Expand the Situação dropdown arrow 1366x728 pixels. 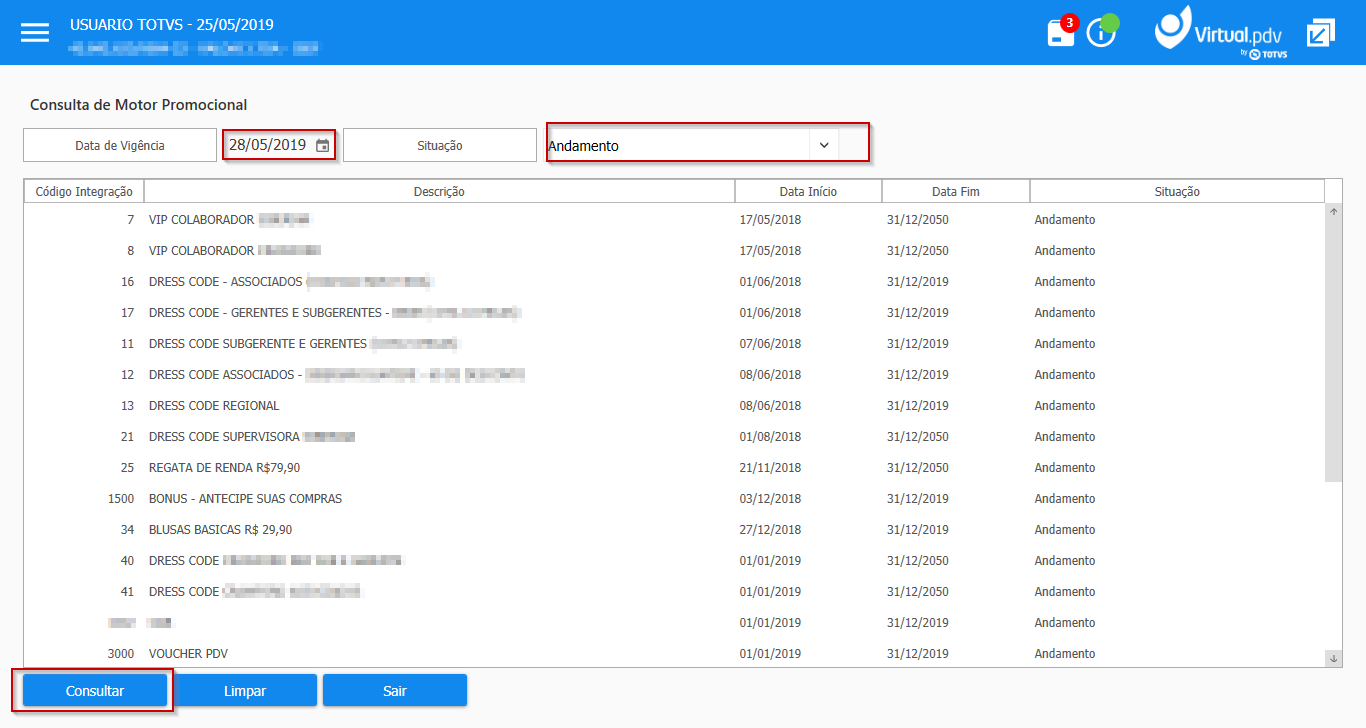[x=824, y=145]
